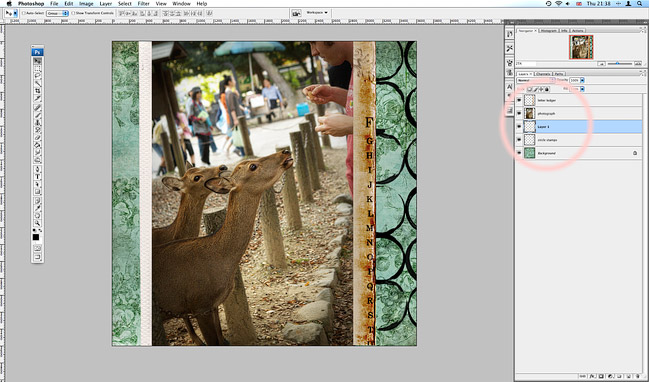This screenshot has width=649, height=382.
Task: Open the Workspace dropdown
Action: [x=317, y=13]
